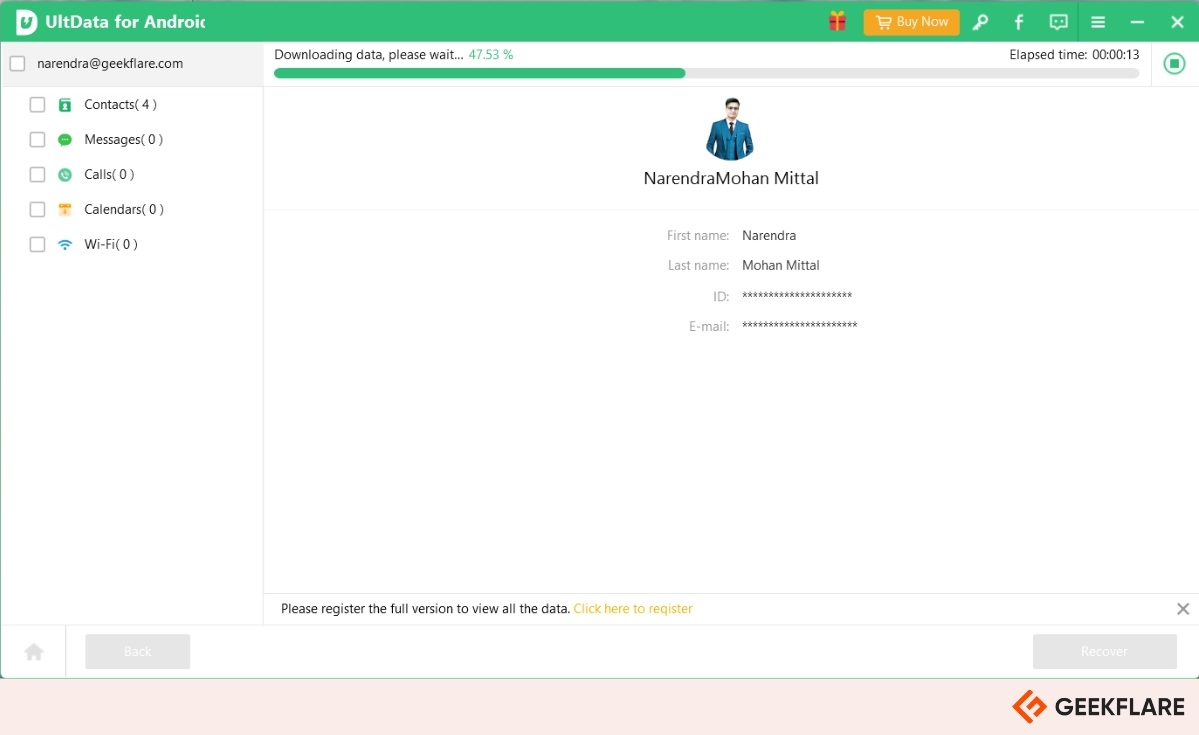Image resolution: width=1199 pixels, height=735 pixels.
Task: Click the Calendars icon
Action: point(65,210)
